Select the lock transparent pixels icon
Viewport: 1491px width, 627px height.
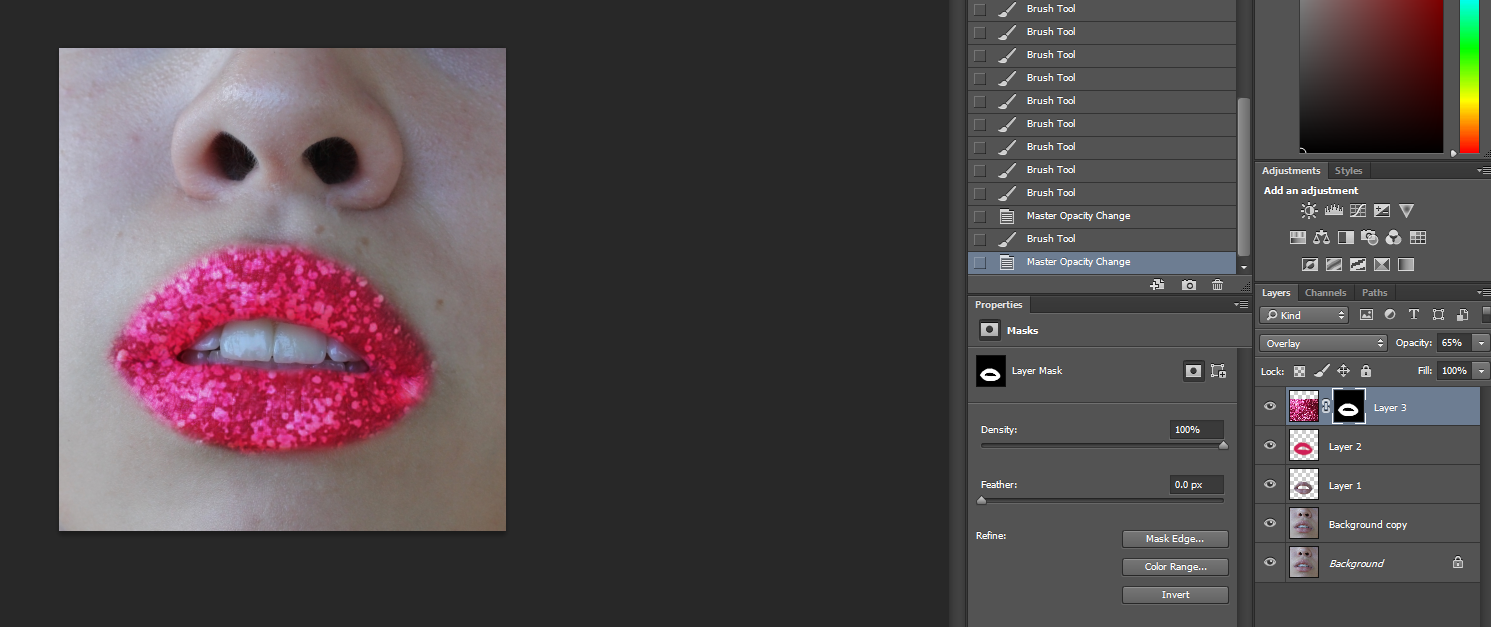pyautogui.click(x=1299, y=371)
